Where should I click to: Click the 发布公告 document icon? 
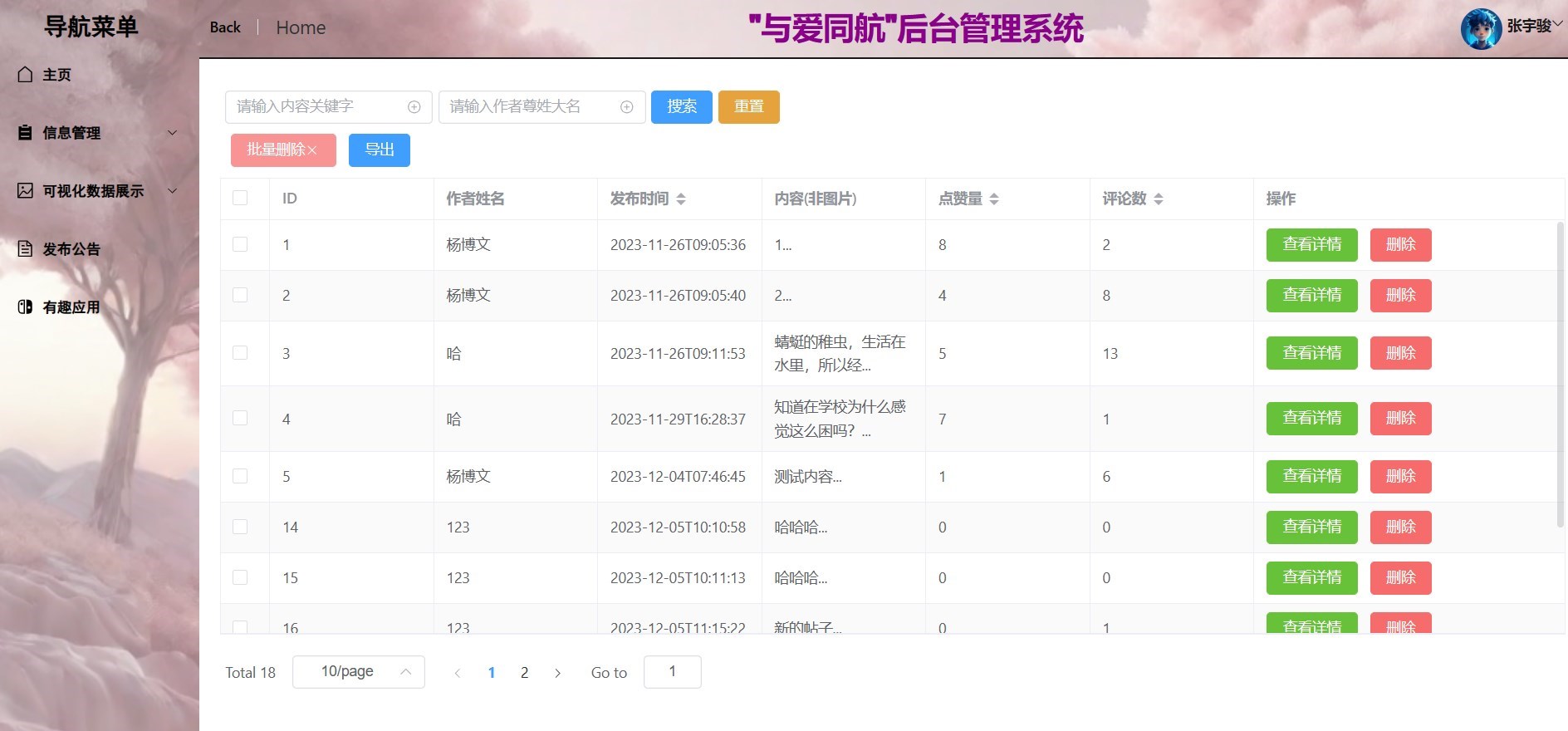pos(26,249)
